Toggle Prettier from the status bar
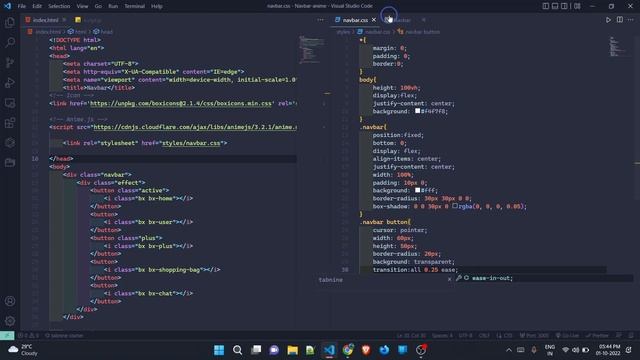The width and height of the screenshot is (640, 360). 597,336
